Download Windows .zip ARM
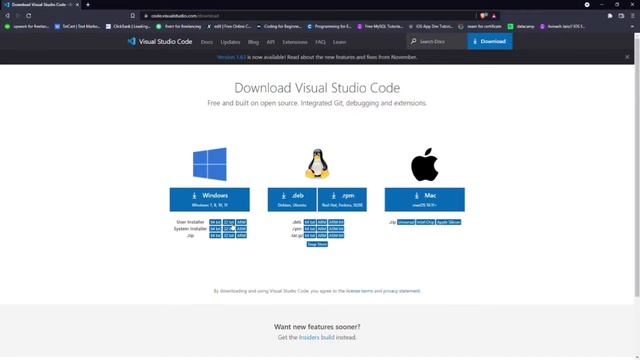The image size is (640, 360). click(x=241, y=236)
